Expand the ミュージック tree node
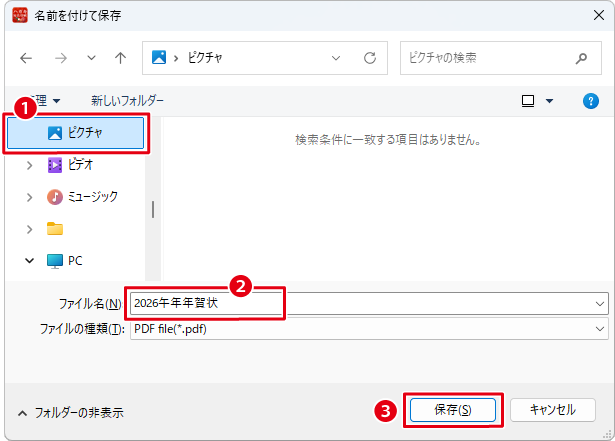Image resolution: width=615 pixels, height=441 pixels. click(x=30, y=197)
